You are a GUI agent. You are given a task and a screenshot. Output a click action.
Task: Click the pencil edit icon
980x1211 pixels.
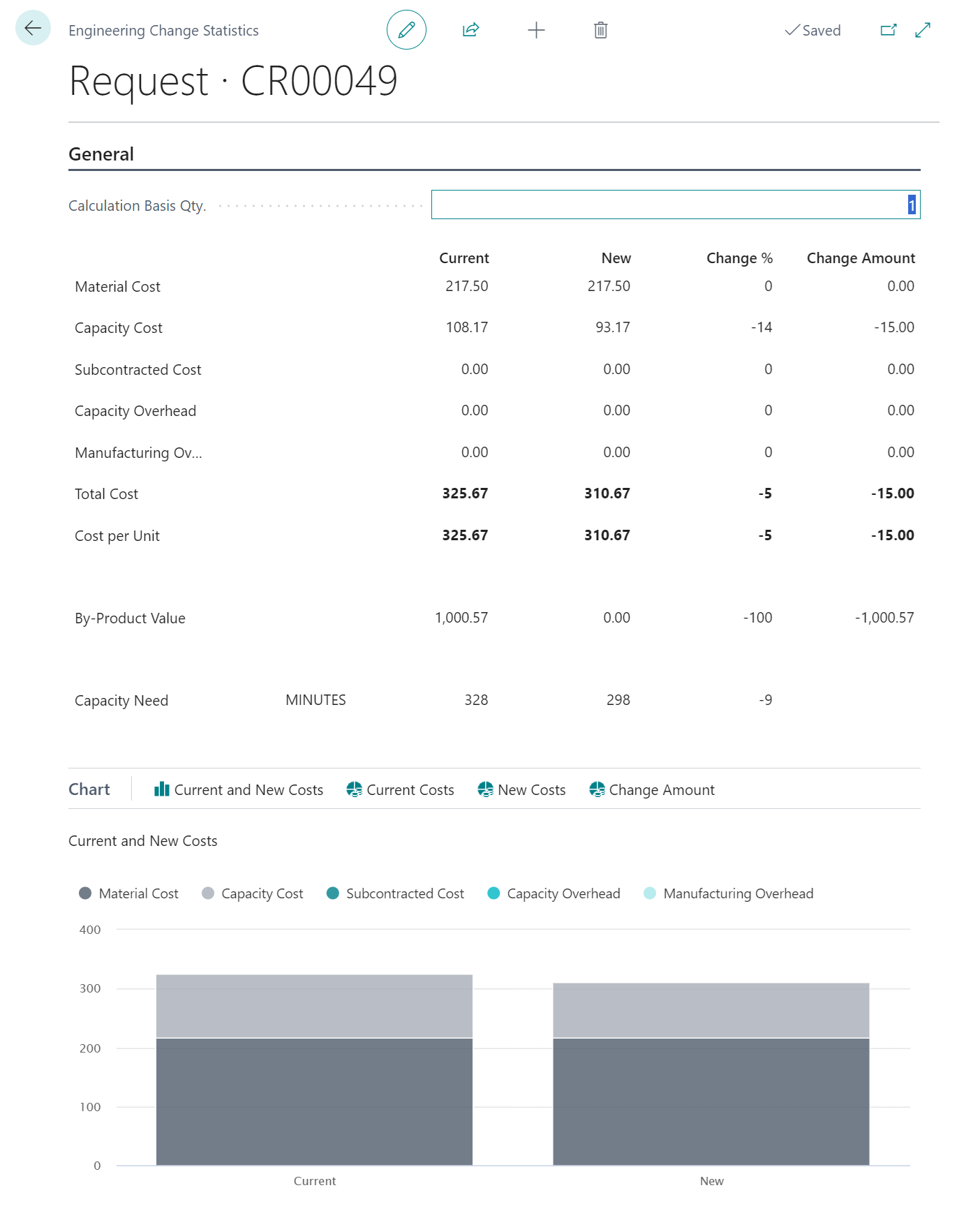click(406, 30)
